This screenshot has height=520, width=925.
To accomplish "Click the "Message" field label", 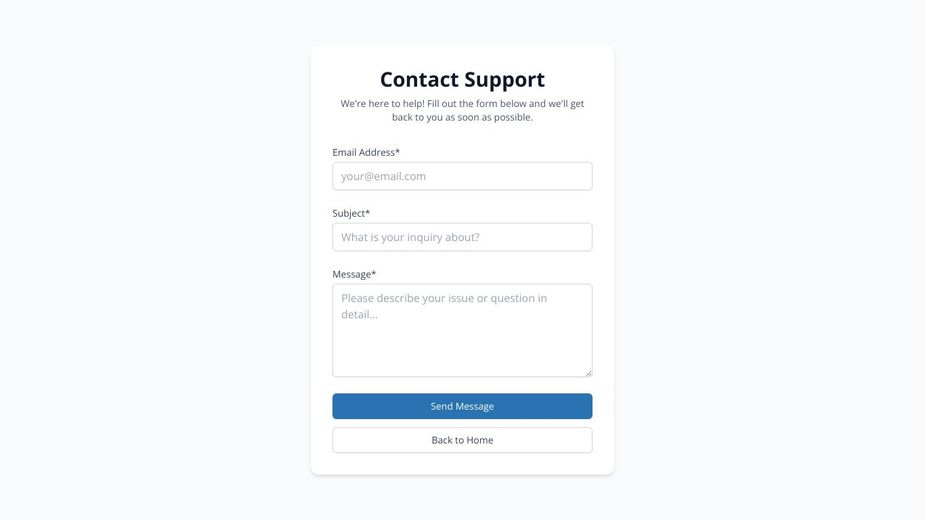I will (351, 274).
